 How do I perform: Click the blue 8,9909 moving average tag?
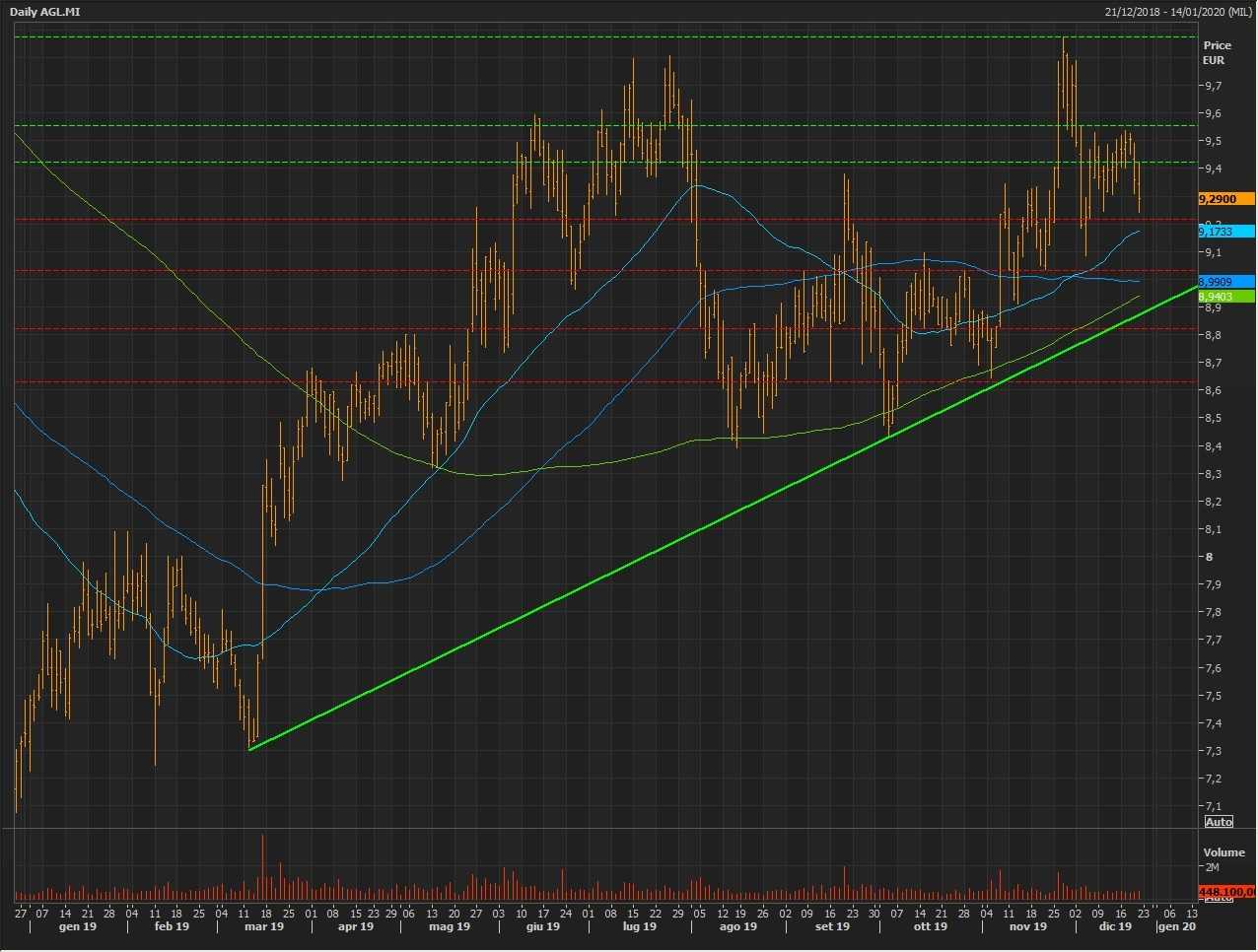click(x=1225, y=282)
